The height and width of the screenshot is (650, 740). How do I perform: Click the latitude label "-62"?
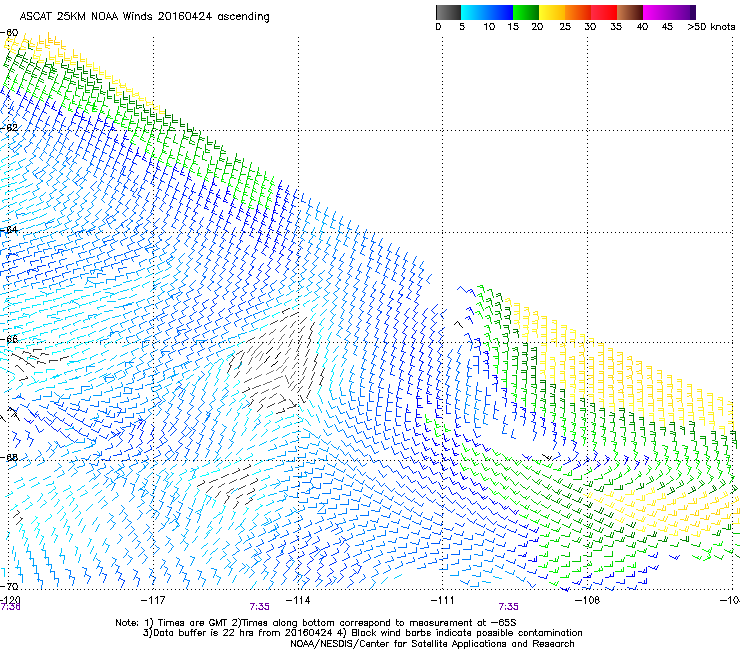[x=9, y=127]
